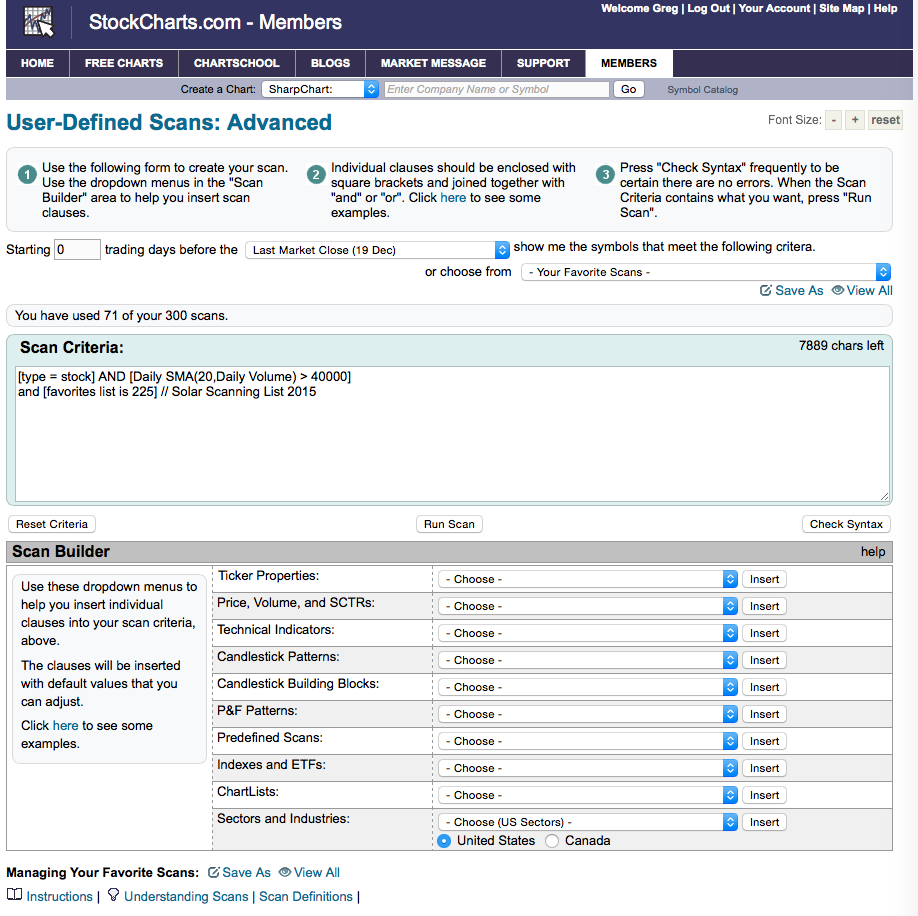Viewport: 918px width, 916px height.
Task: Insert the Indexes and ETFs clause
Action: (x=764, y=768)
